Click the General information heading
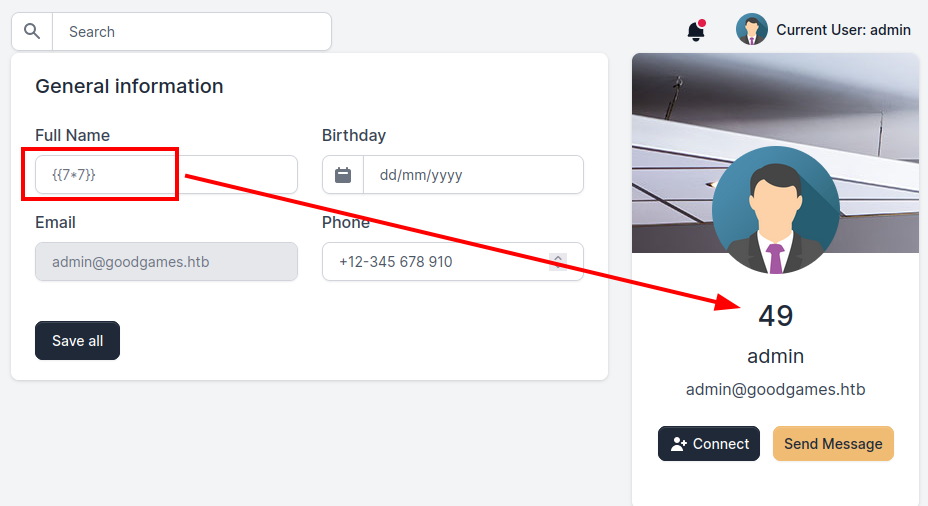 point(129,86)
